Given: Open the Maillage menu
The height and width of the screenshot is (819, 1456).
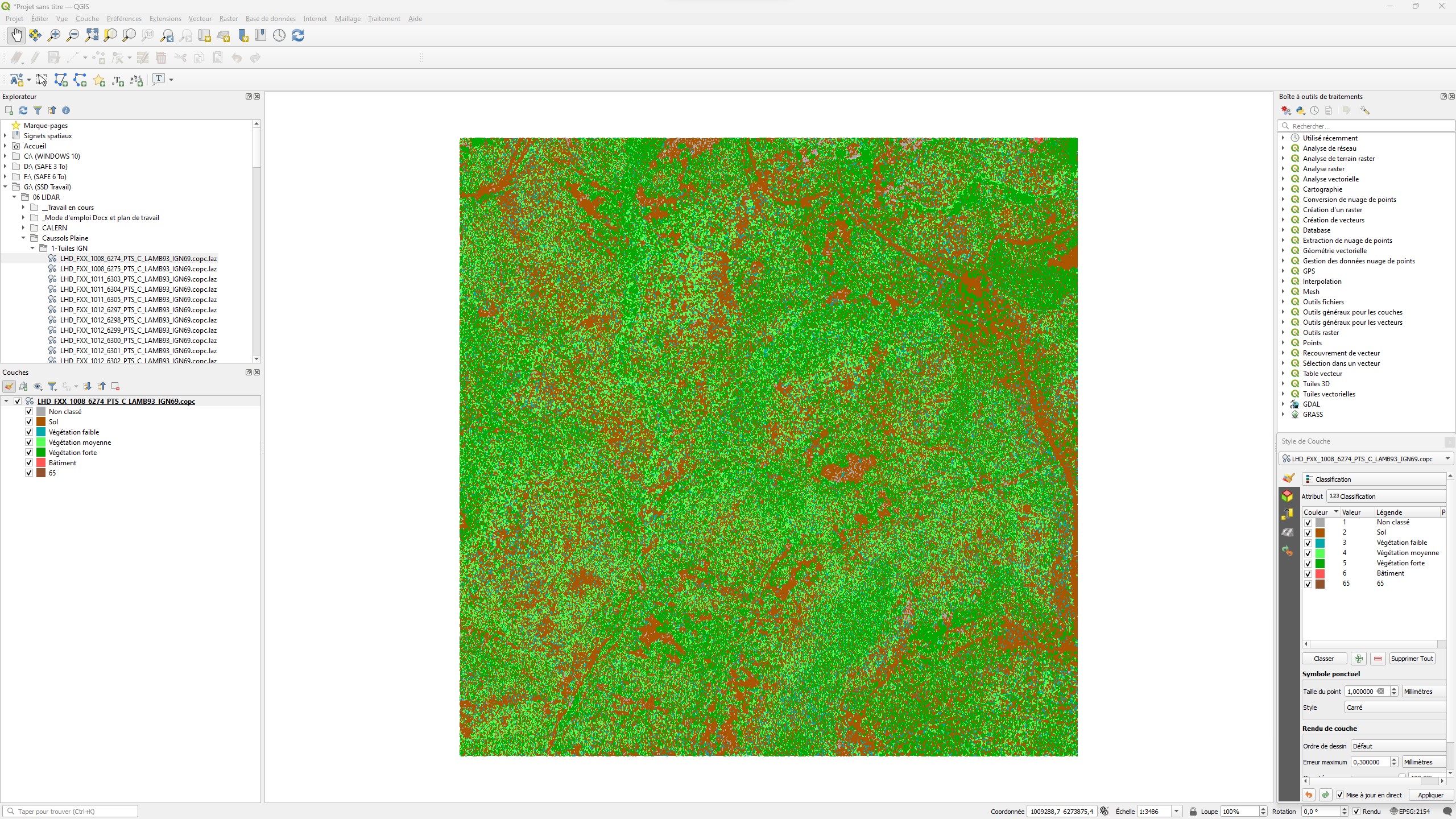Looking at the screenshot, I should (x=348, y=19).
